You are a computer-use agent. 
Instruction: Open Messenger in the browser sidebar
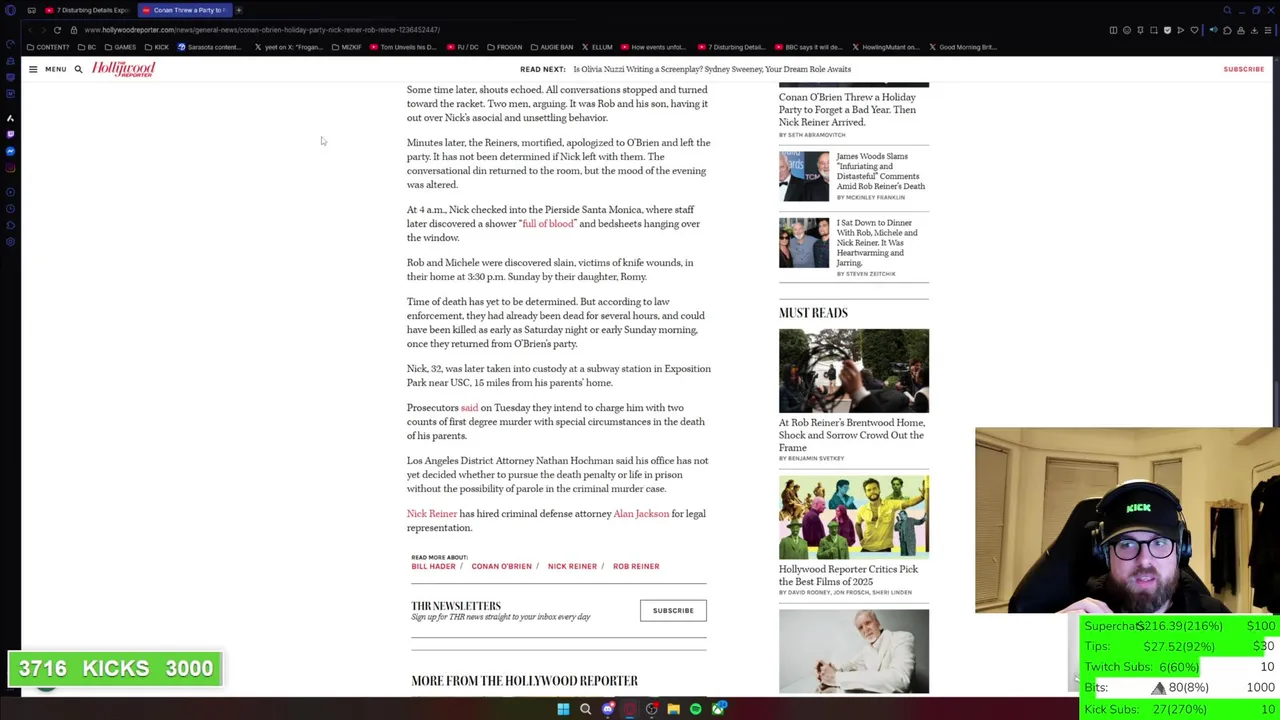click(x=10, y=151)
